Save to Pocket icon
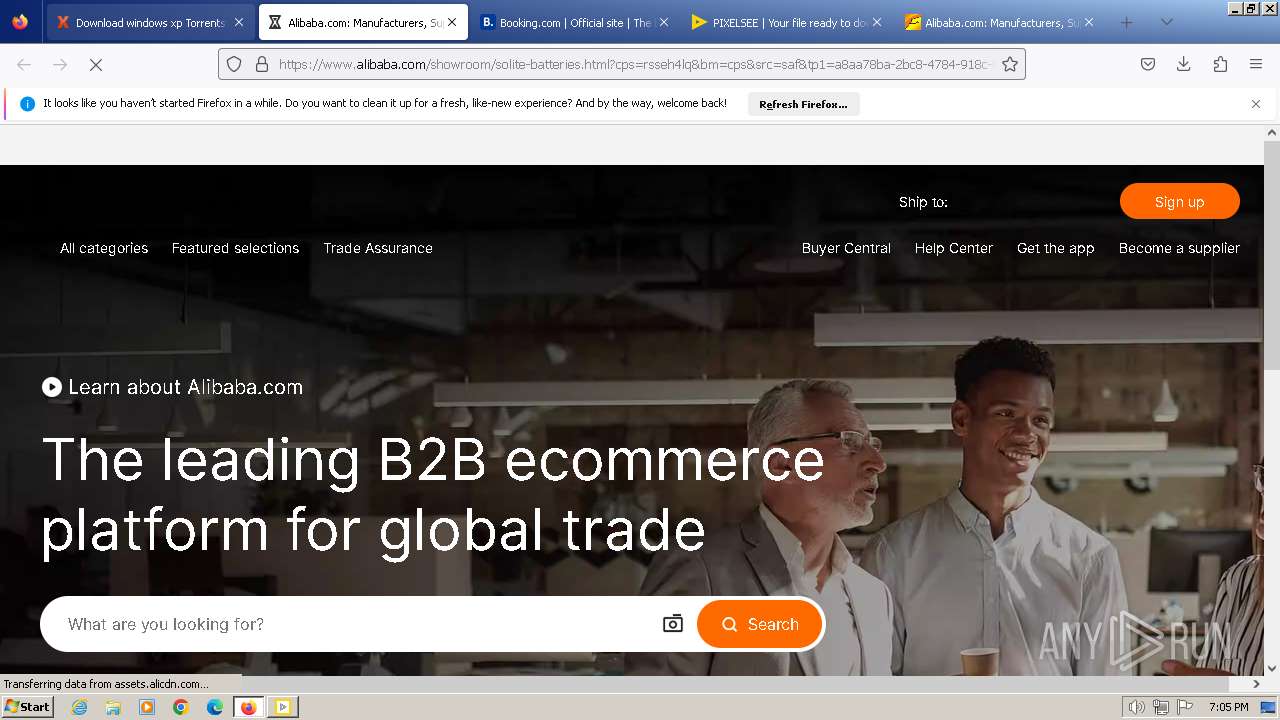This screenshot has height=720, width=1280. [x=1148, y=64]
